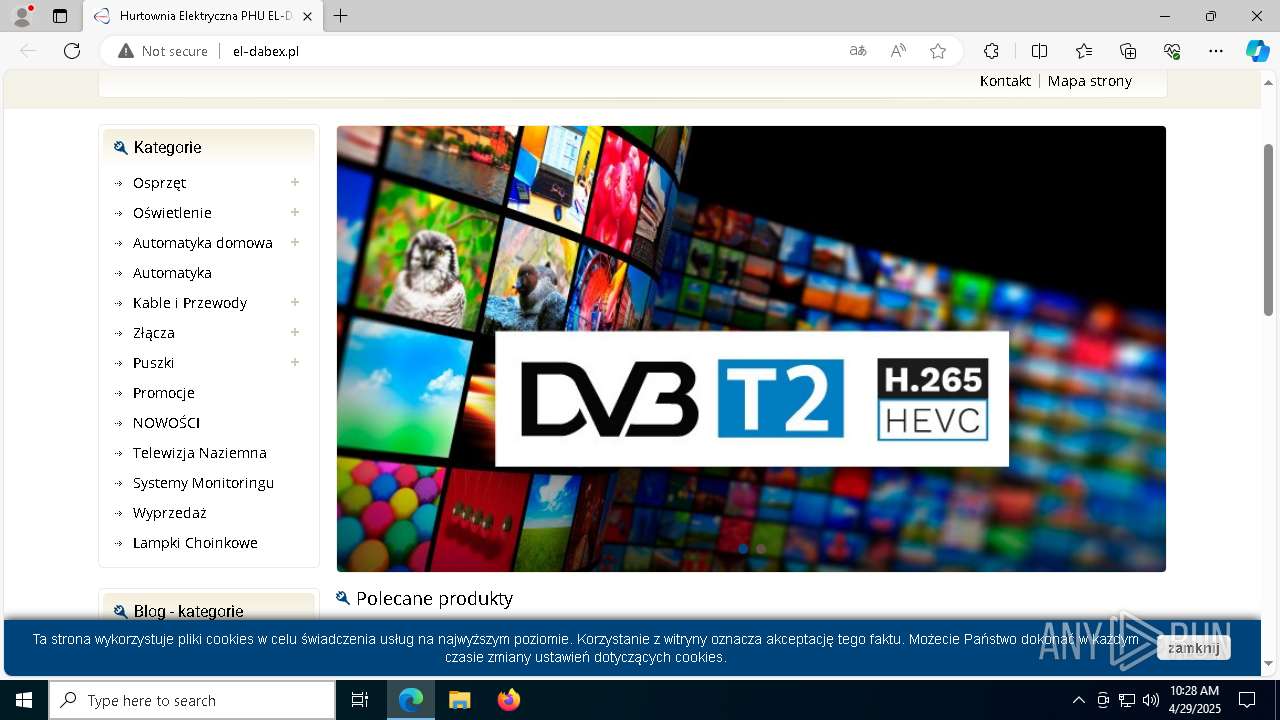Click the Windows search box

(x=192, y=700)
